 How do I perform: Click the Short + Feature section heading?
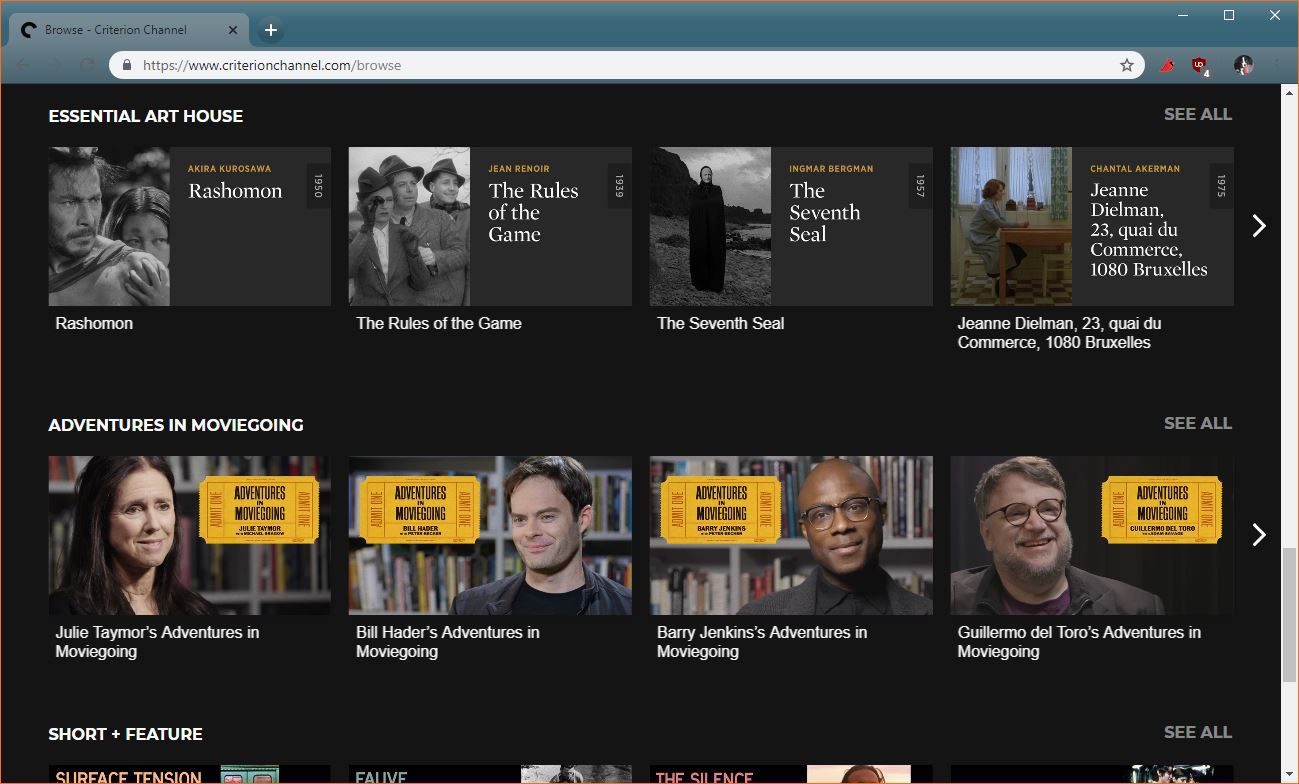[x=126, y=734]
